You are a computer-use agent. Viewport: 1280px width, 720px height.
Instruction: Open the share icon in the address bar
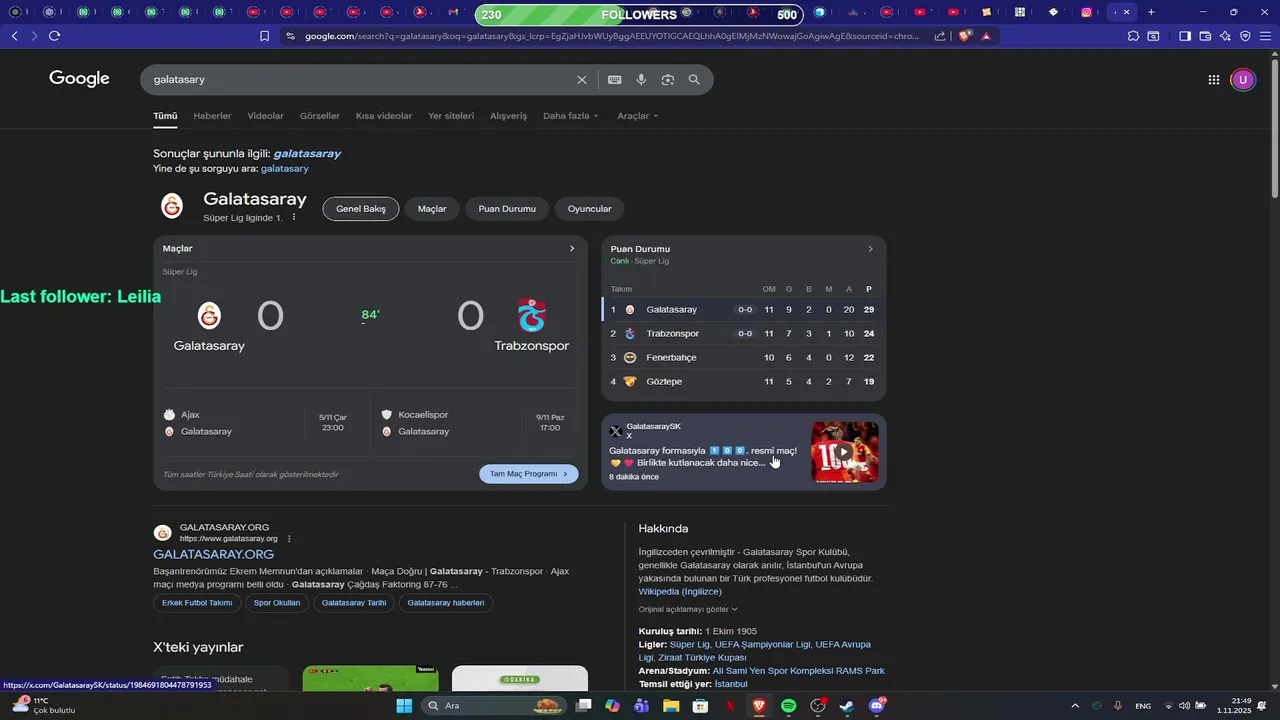pyautogui.click(x=940, y=36)
